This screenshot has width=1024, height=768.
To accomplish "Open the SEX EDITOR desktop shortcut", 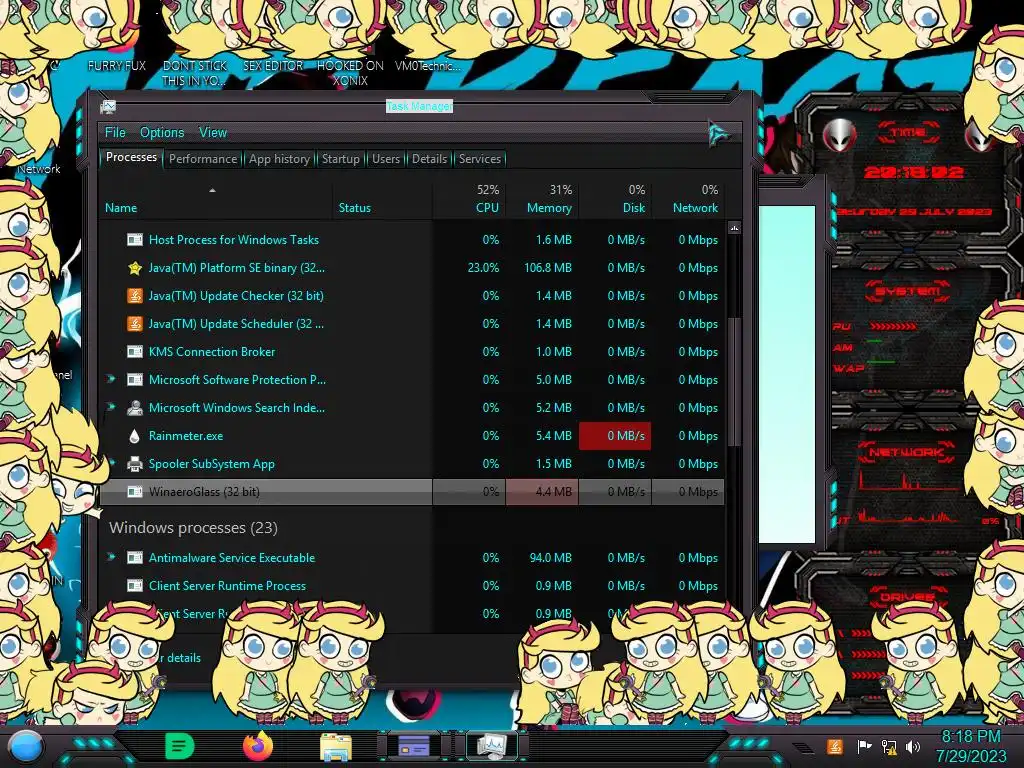I will (x=273, y=66).
